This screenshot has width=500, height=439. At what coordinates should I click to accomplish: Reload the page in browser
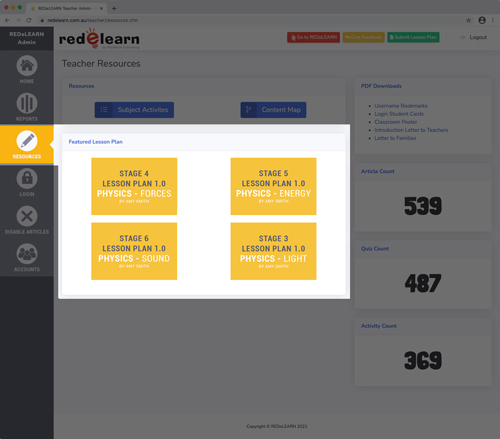click(x=29, y=20)
